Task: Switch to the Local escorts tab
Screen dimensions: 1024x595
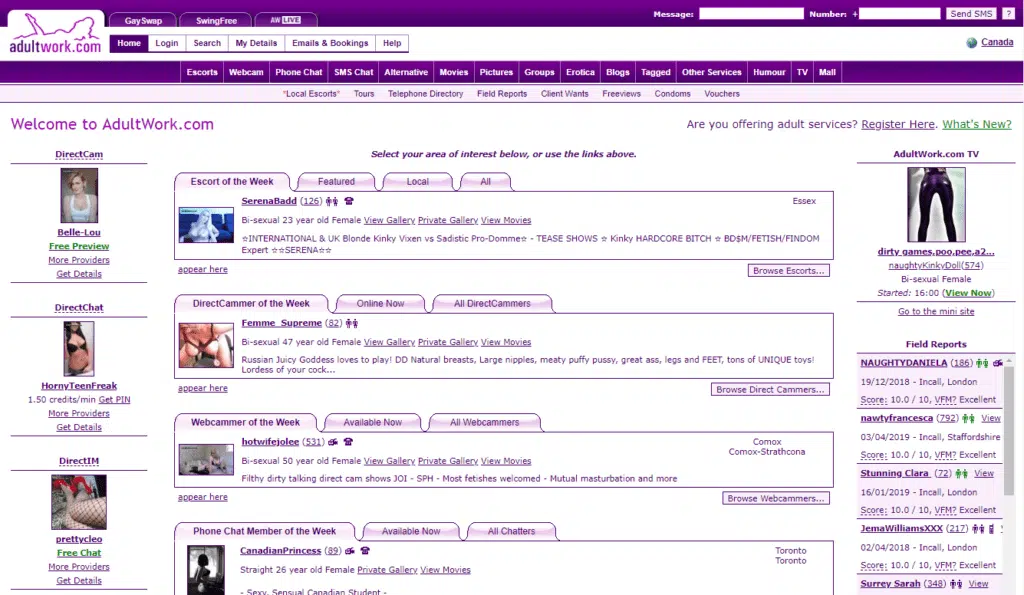Action: click(418, 182)
